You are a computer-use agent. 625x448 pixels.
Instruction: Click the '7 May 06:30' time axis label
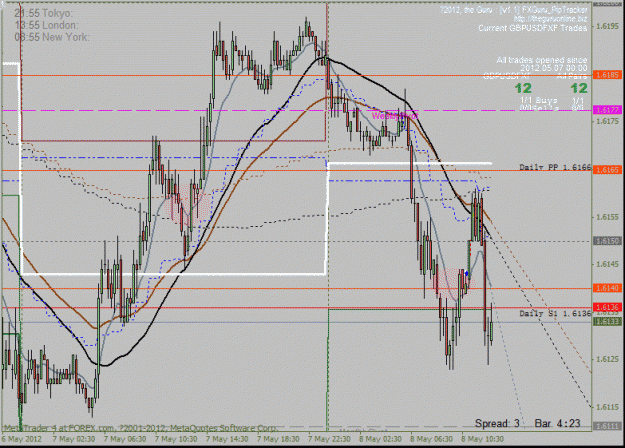(124, 439)
